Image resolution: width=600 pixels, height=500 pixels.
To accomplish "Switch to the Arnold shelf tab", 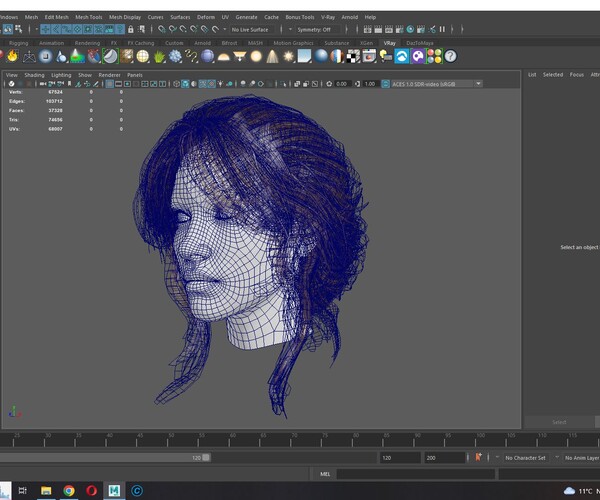I will pos(202,43).
